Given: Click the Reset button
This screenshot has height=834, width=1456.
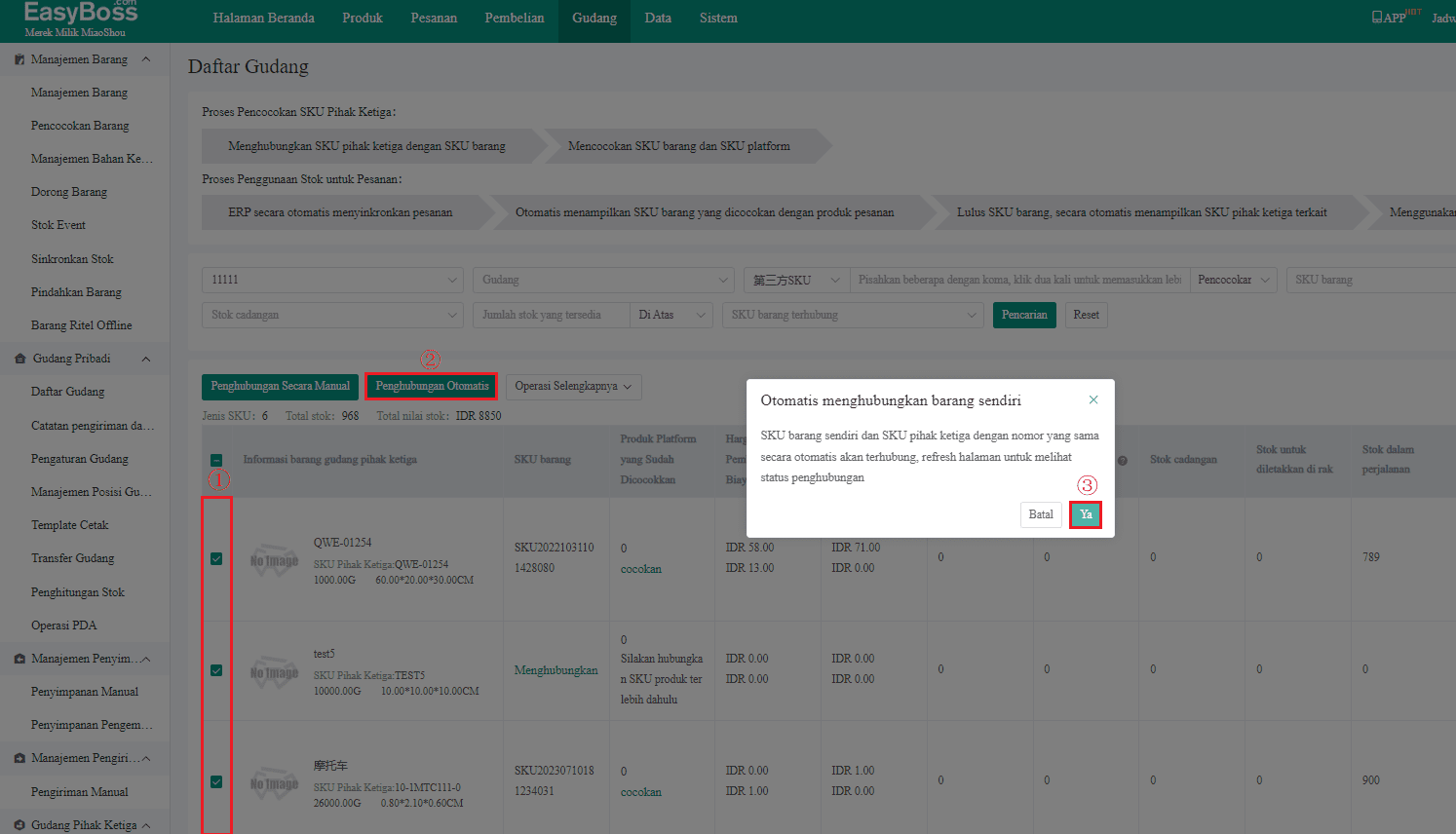Looking at the screenshot, I should coord(1086,315).
